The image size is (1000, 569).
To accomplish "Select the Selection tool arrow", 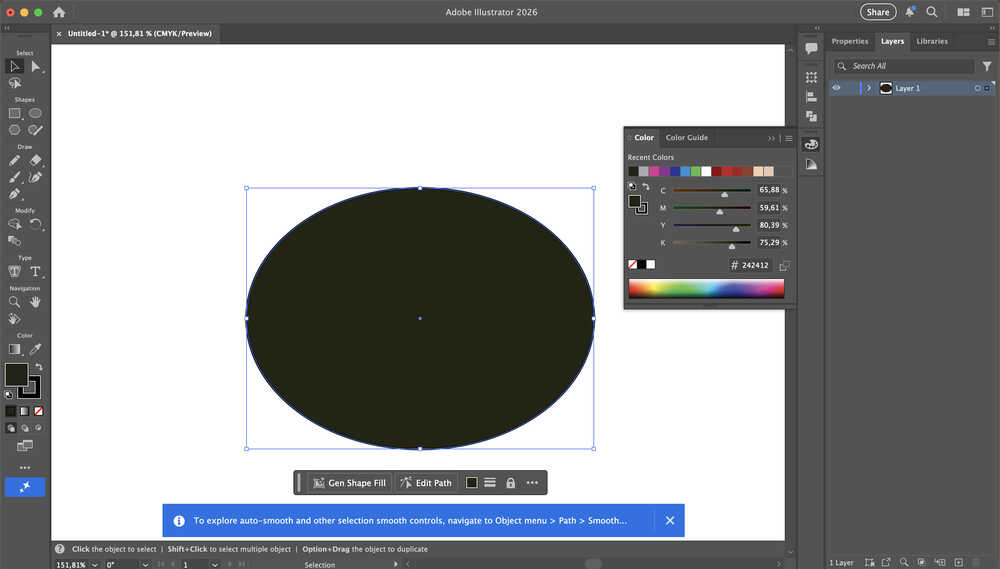I will pyautogui.click(x=15, y=66).
